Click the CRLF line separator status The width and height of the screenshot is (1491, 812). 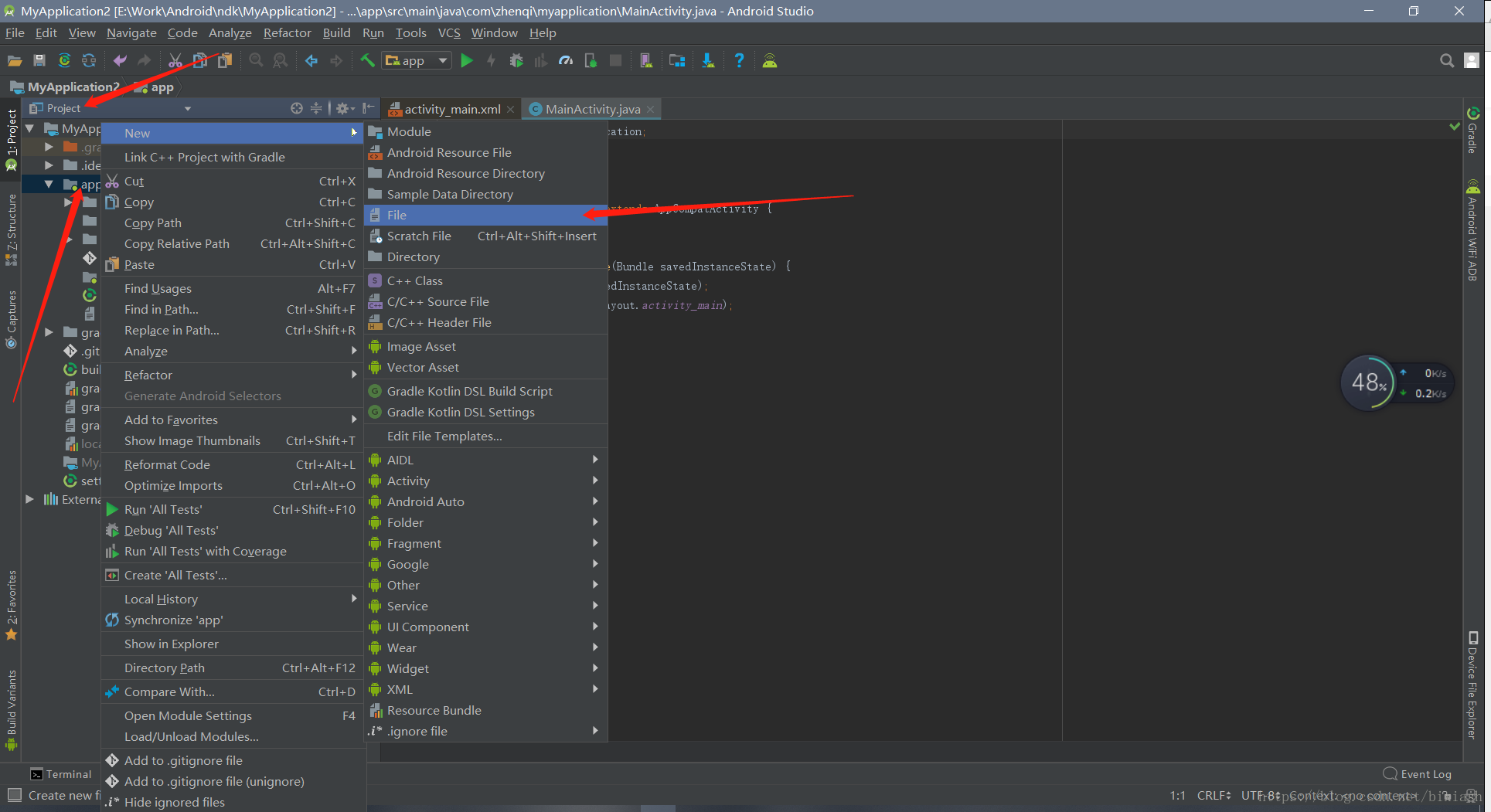[x=1214, y=795]
